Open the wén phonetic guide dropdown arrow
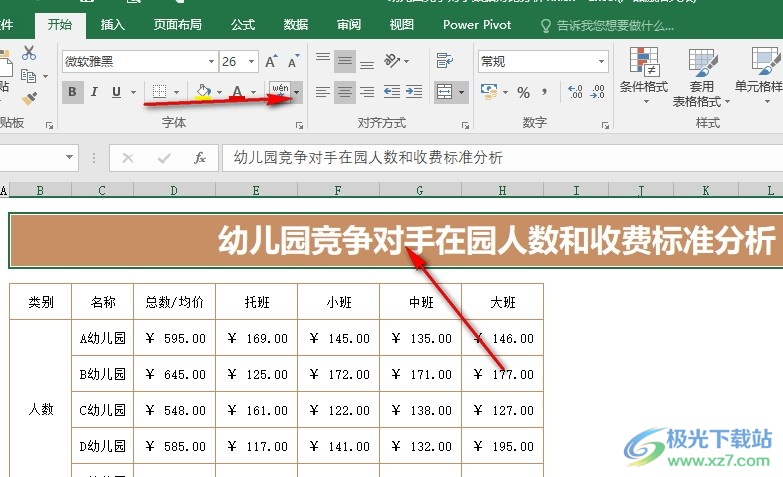Image resolution: width=783 pixels, height=477 pixels. coord(296,93)
